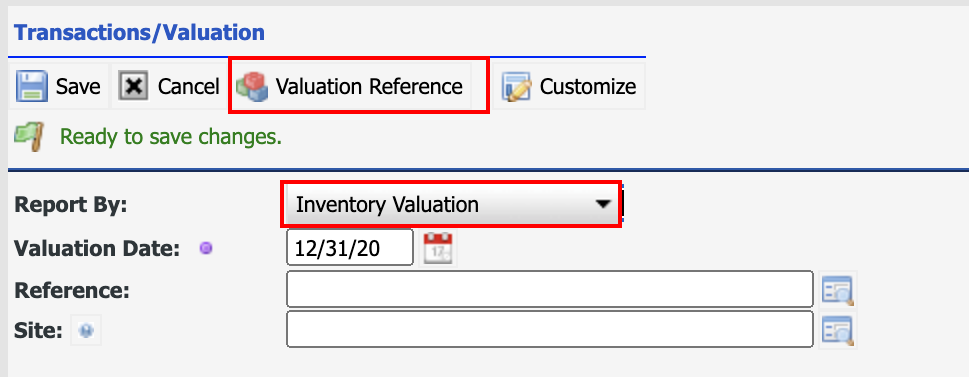
Task: Click the Transactions/Valuation page heading
Action: coord(139,32)
